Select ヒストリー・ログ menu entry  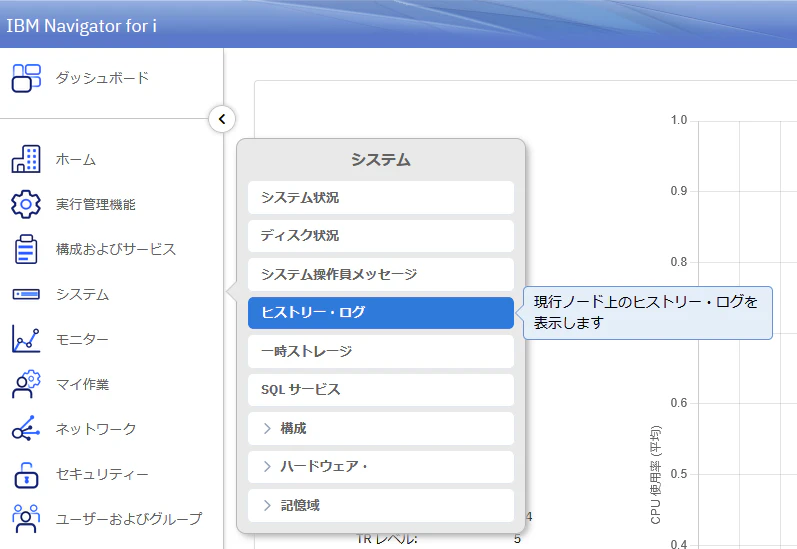(381, 313)
